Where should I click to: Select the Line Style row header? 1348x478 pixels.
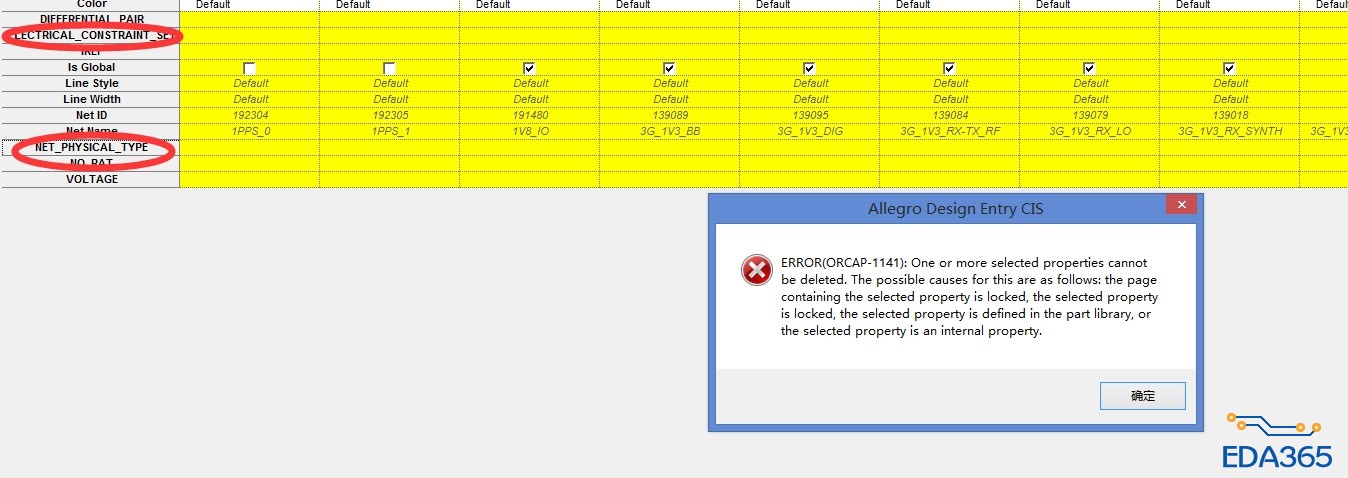coord(91,83)
